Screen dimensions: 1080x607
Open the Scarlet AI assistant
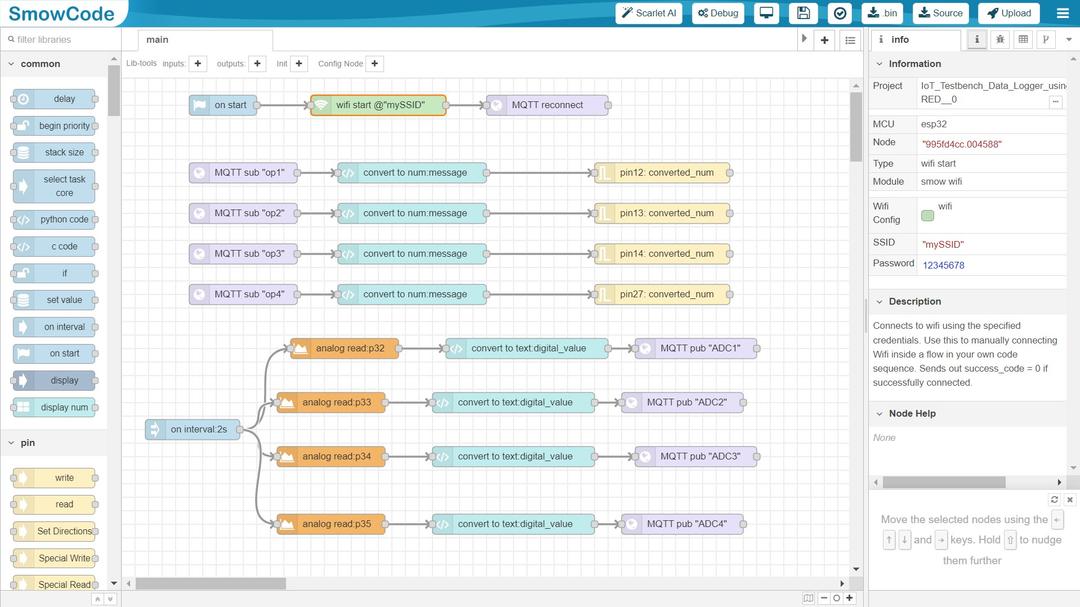click(648, 13)
